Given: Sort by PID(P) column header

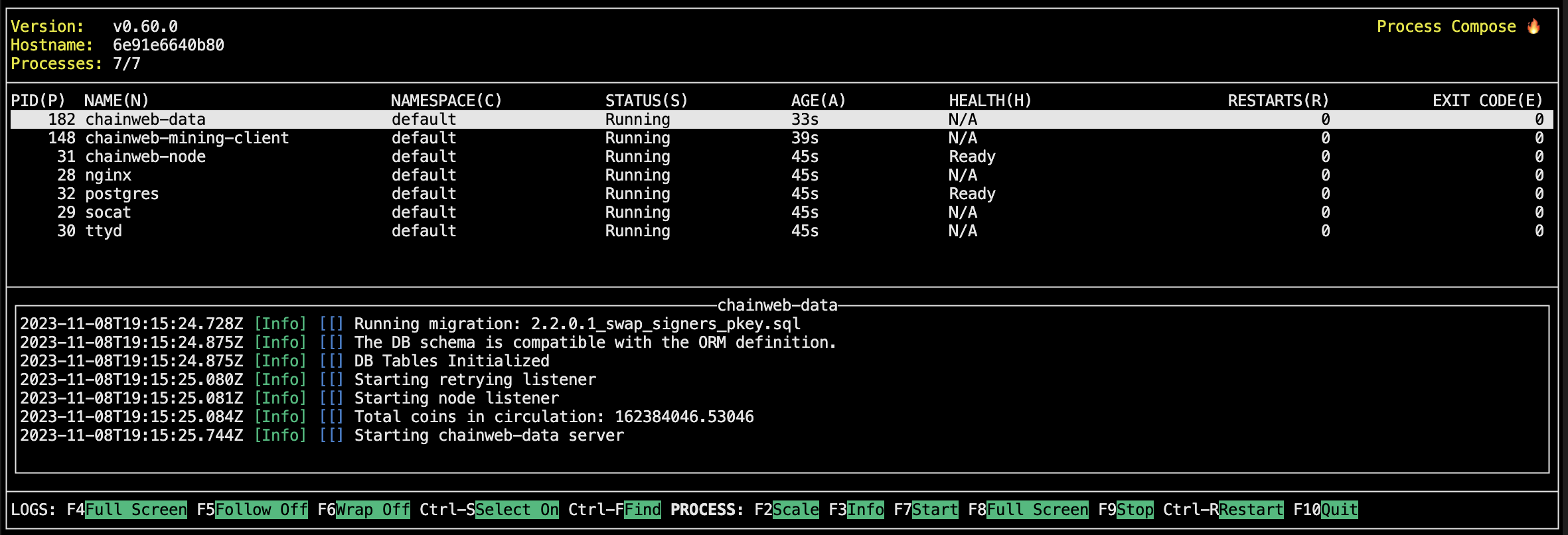Looking at the screenshot, I should (x=39, y=101).
